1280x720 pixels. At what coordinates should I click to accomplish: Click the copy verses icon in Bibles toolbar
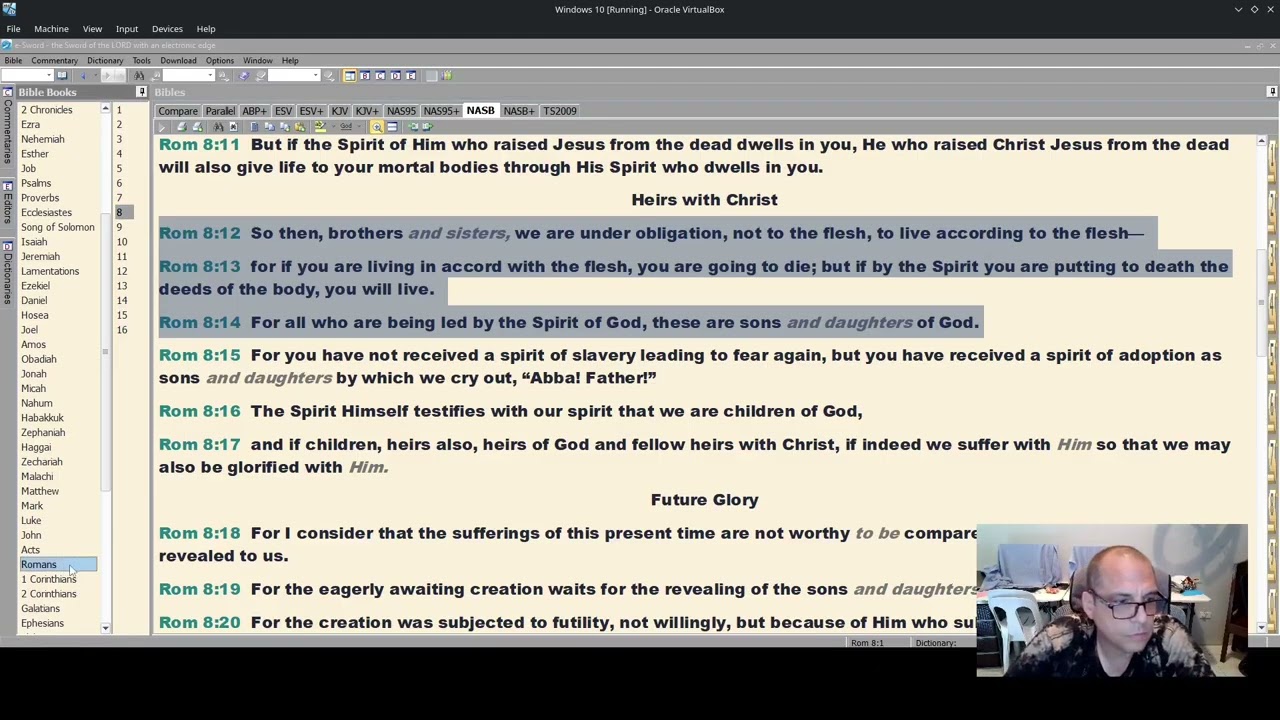(269, 127)
